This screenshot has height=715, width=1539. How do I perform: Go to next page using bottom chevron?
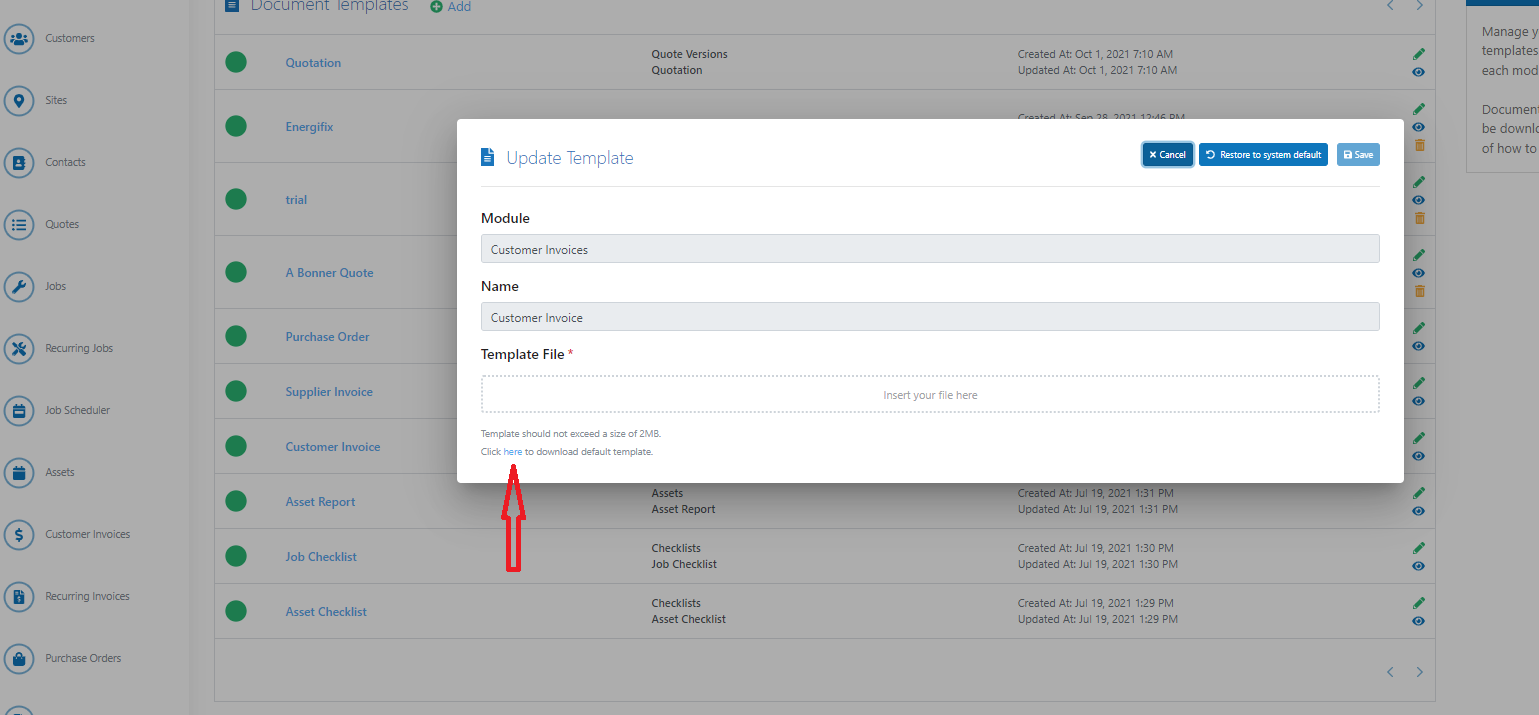[x=1419, y=672]
